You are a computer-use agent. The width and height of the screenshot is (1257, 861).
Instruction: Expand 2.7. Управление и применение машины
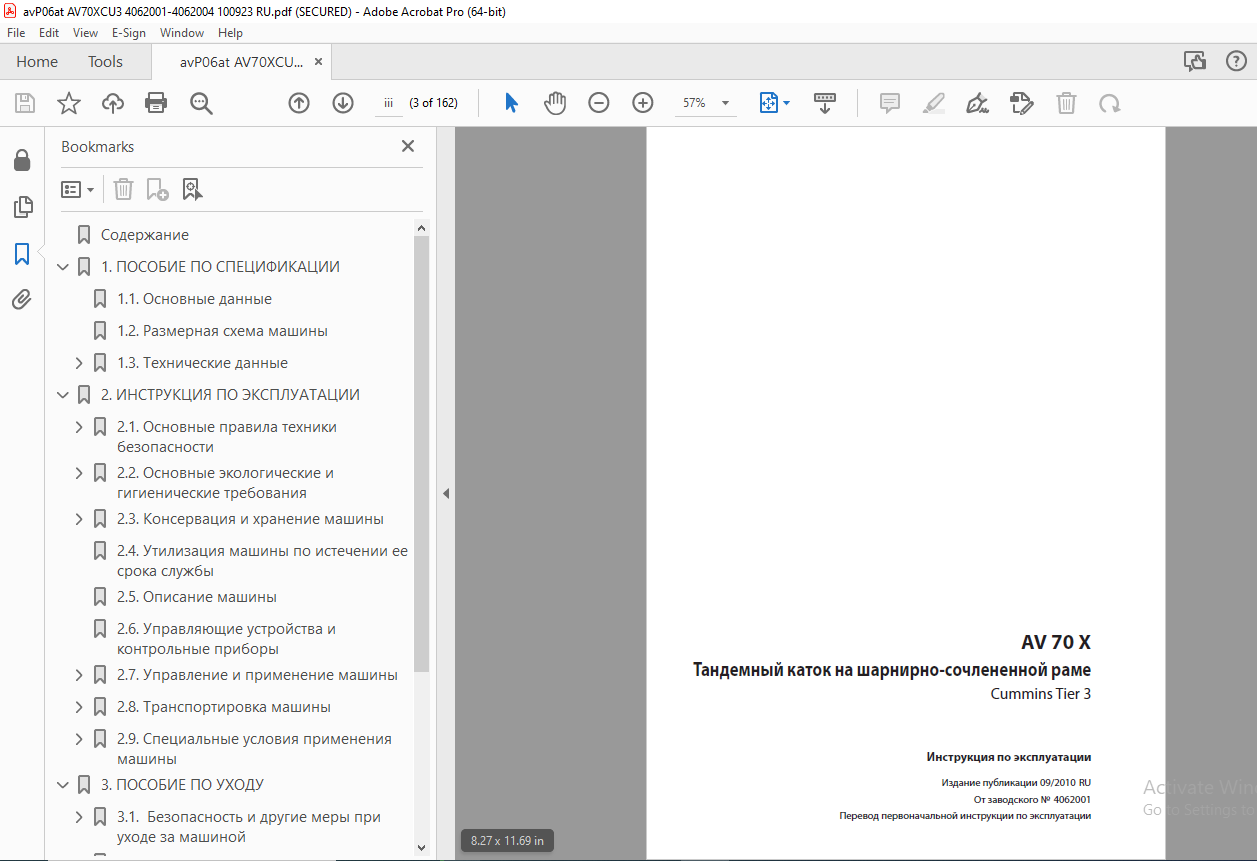click(x=79, y=675)
